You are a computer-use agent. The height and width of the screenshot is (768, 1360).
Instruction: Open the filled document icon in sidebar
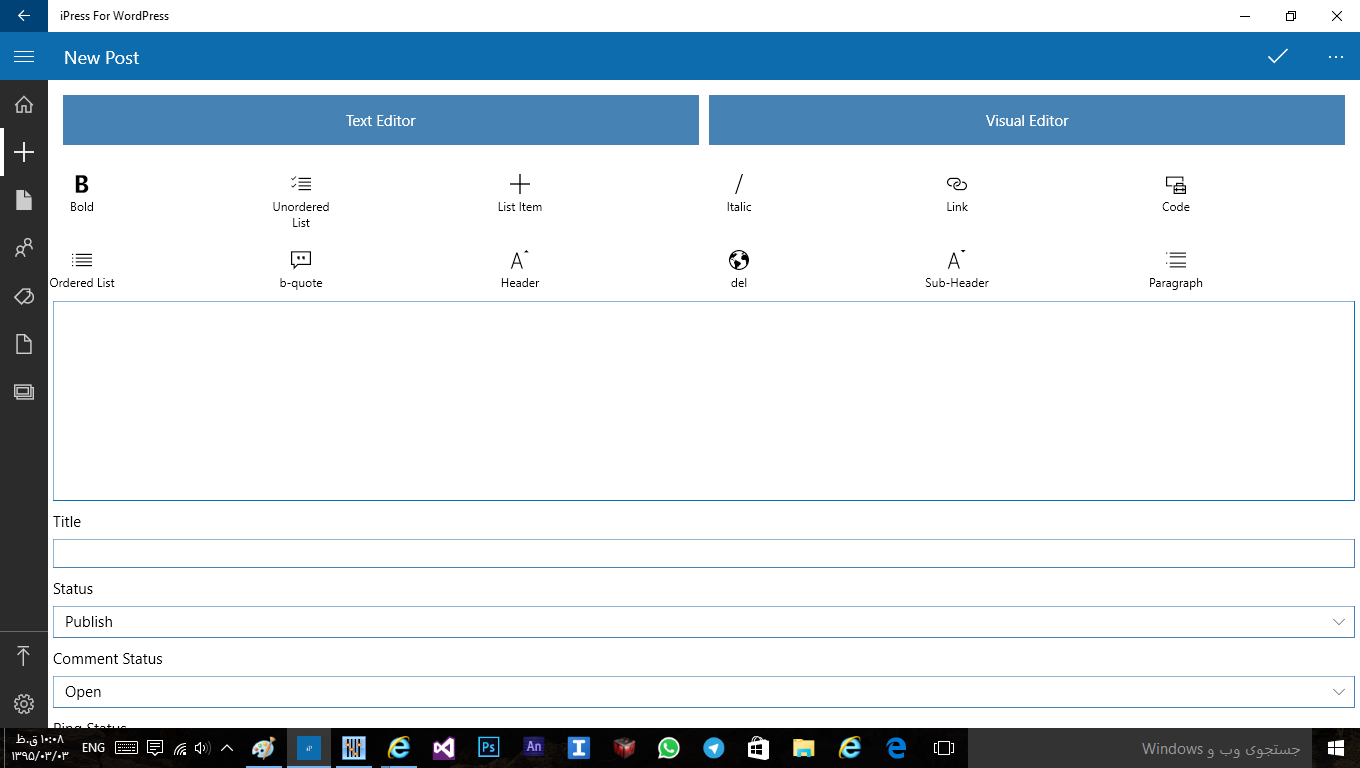(x=24, y=200)
